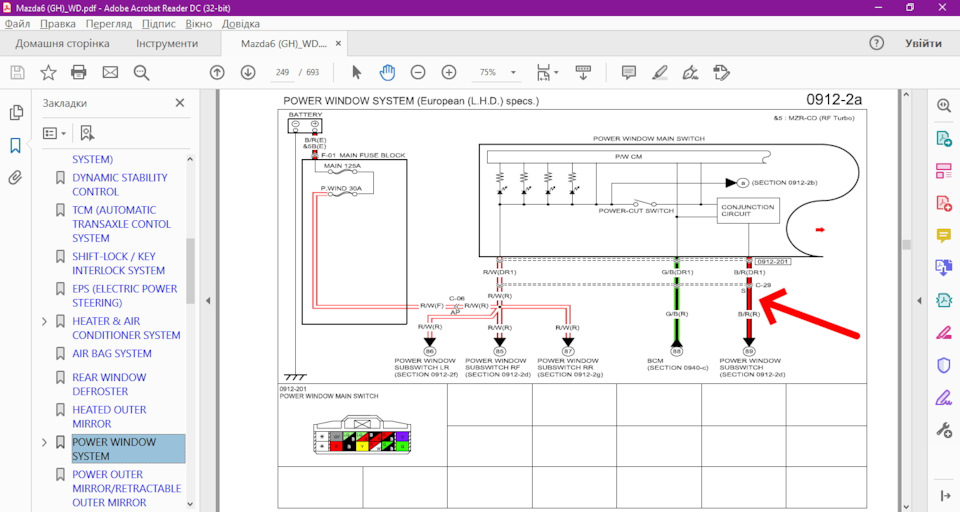Find current bookmark icon in bookmarks panel

tap(87, 133)
